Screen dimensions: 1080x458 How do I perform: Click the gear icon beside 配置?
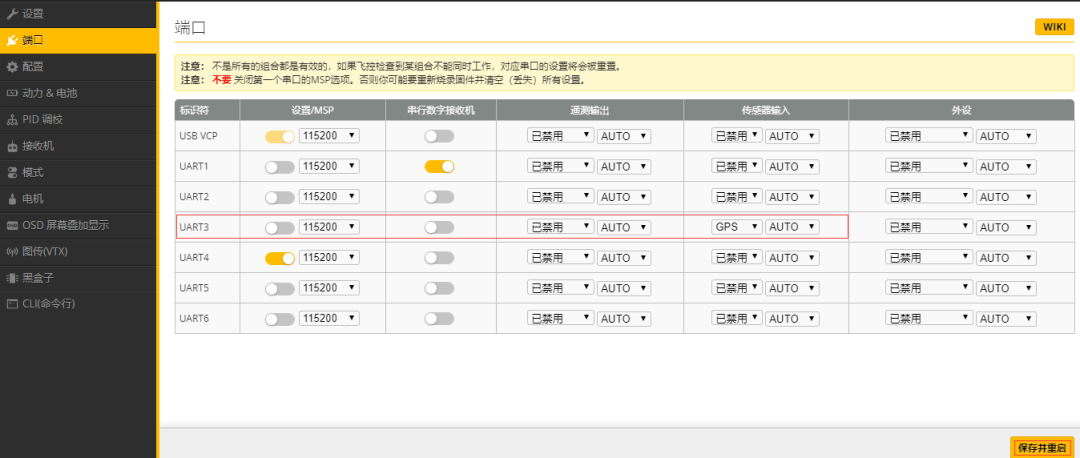12,66
